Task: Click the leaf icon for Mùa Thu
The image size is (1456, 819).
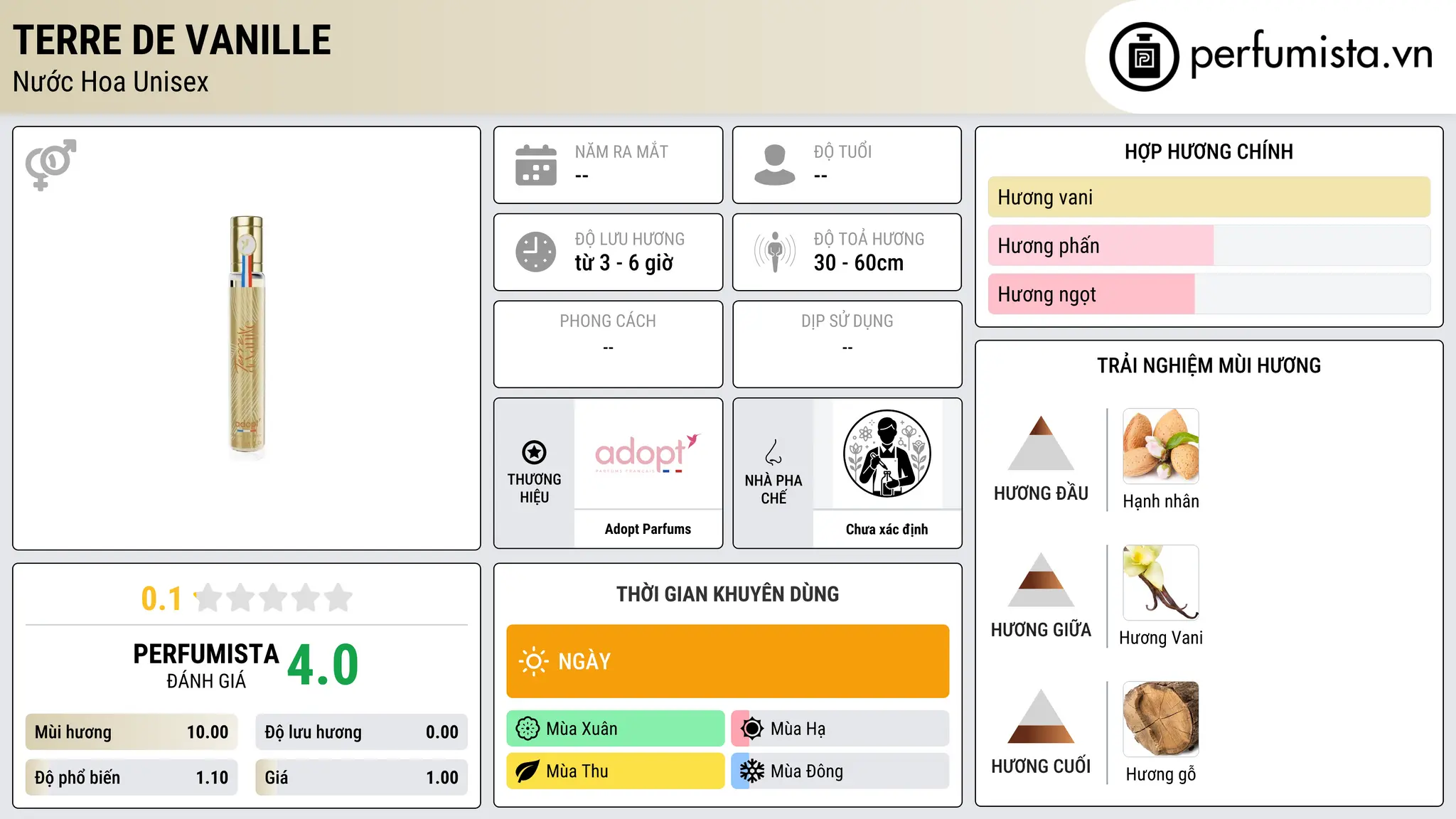Action: (x=528, y=771)
